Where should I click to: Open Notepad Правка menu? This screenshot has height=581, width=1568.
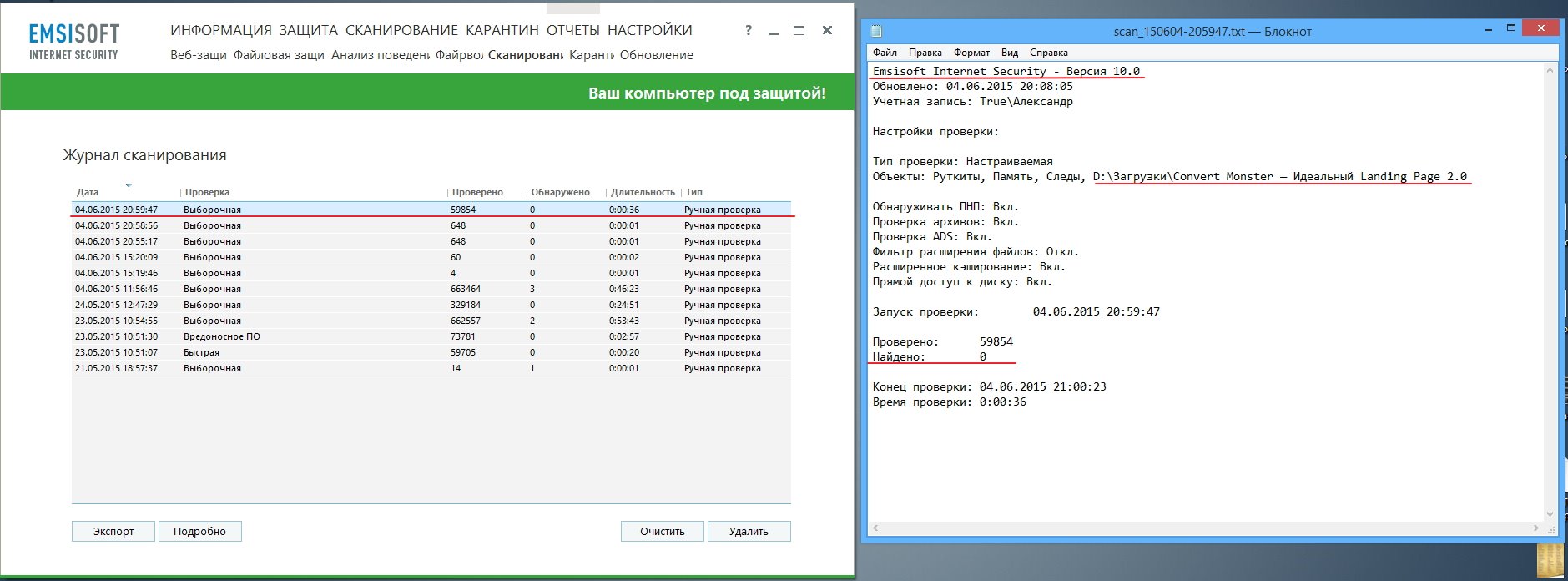tap(925, 53)
